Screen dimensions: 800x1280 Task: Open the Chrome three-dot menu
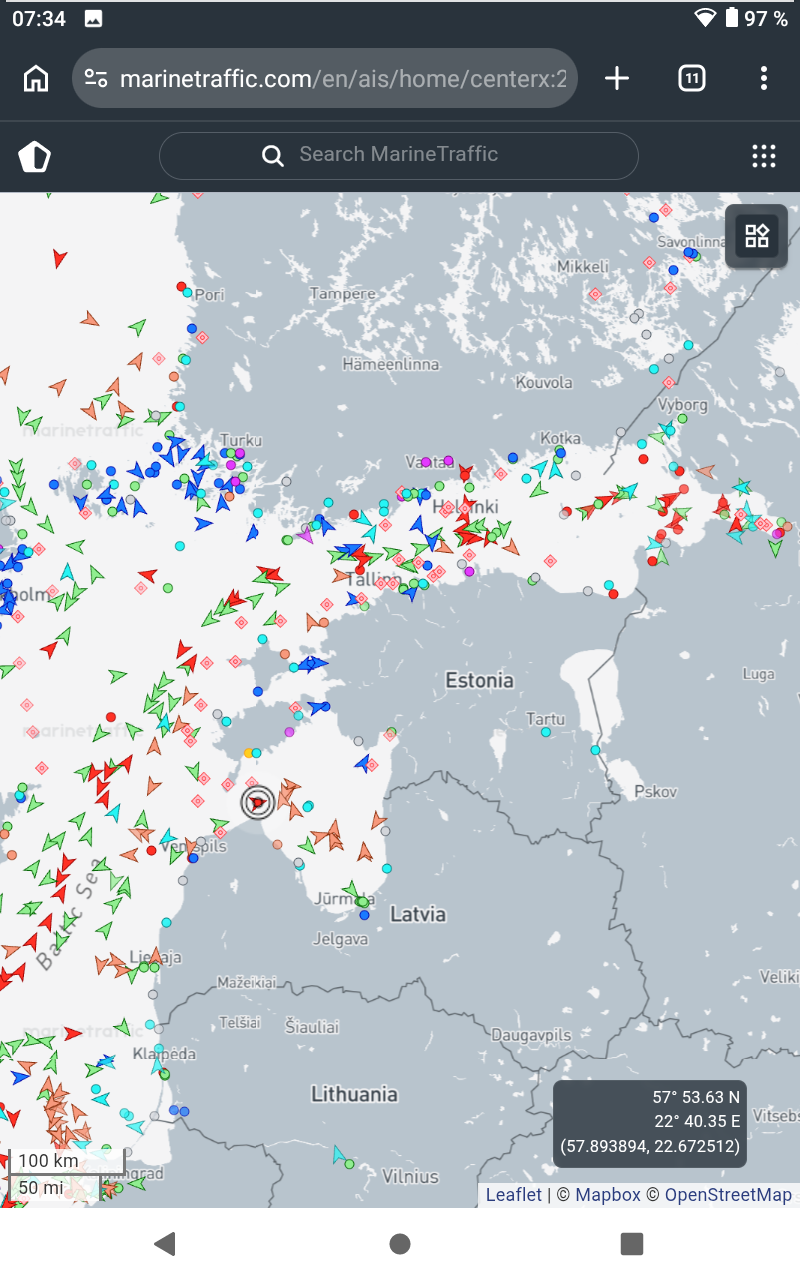coord(764,78)
